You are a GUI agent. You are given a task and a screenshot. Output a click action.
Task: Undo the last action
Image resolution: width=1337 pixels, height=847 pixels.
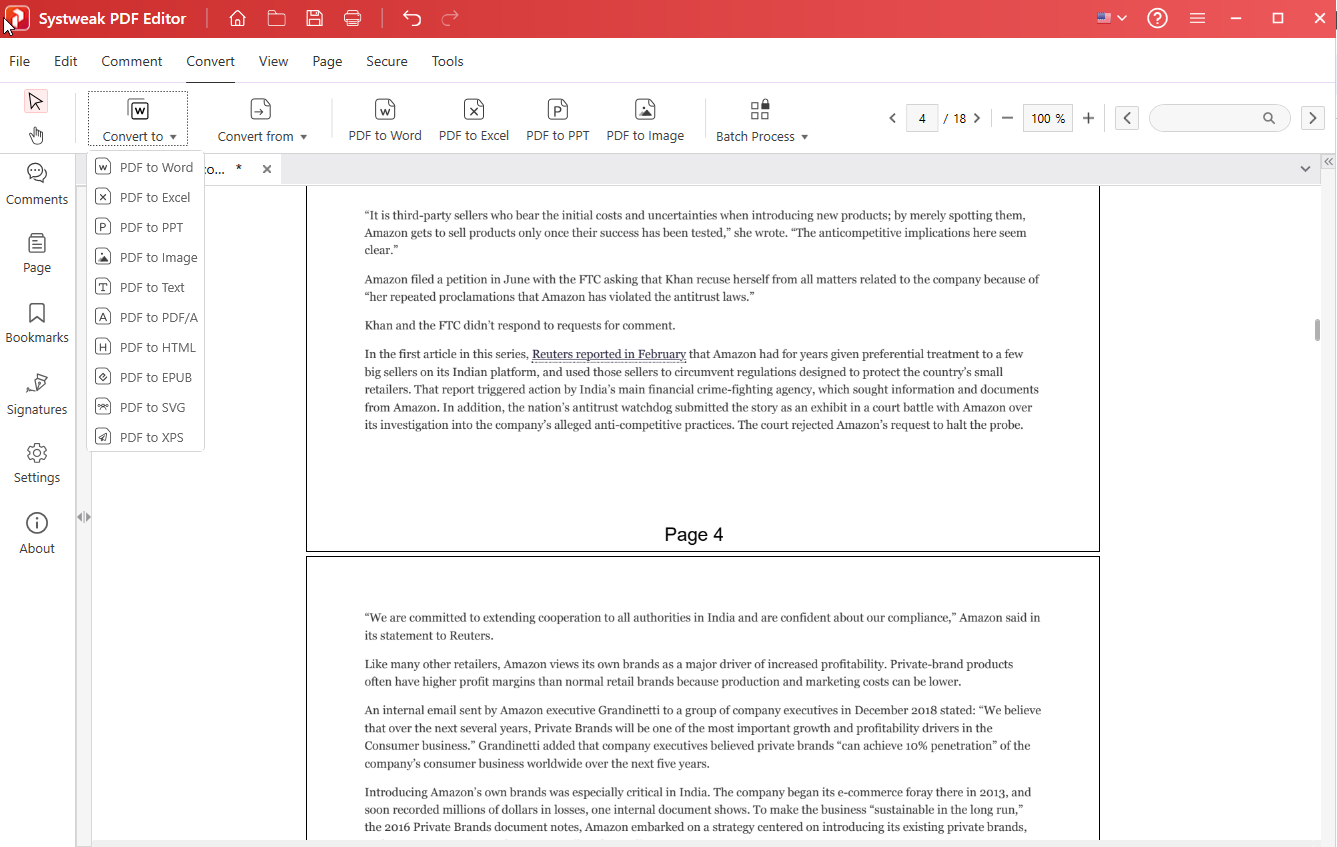tap(412, 18)
